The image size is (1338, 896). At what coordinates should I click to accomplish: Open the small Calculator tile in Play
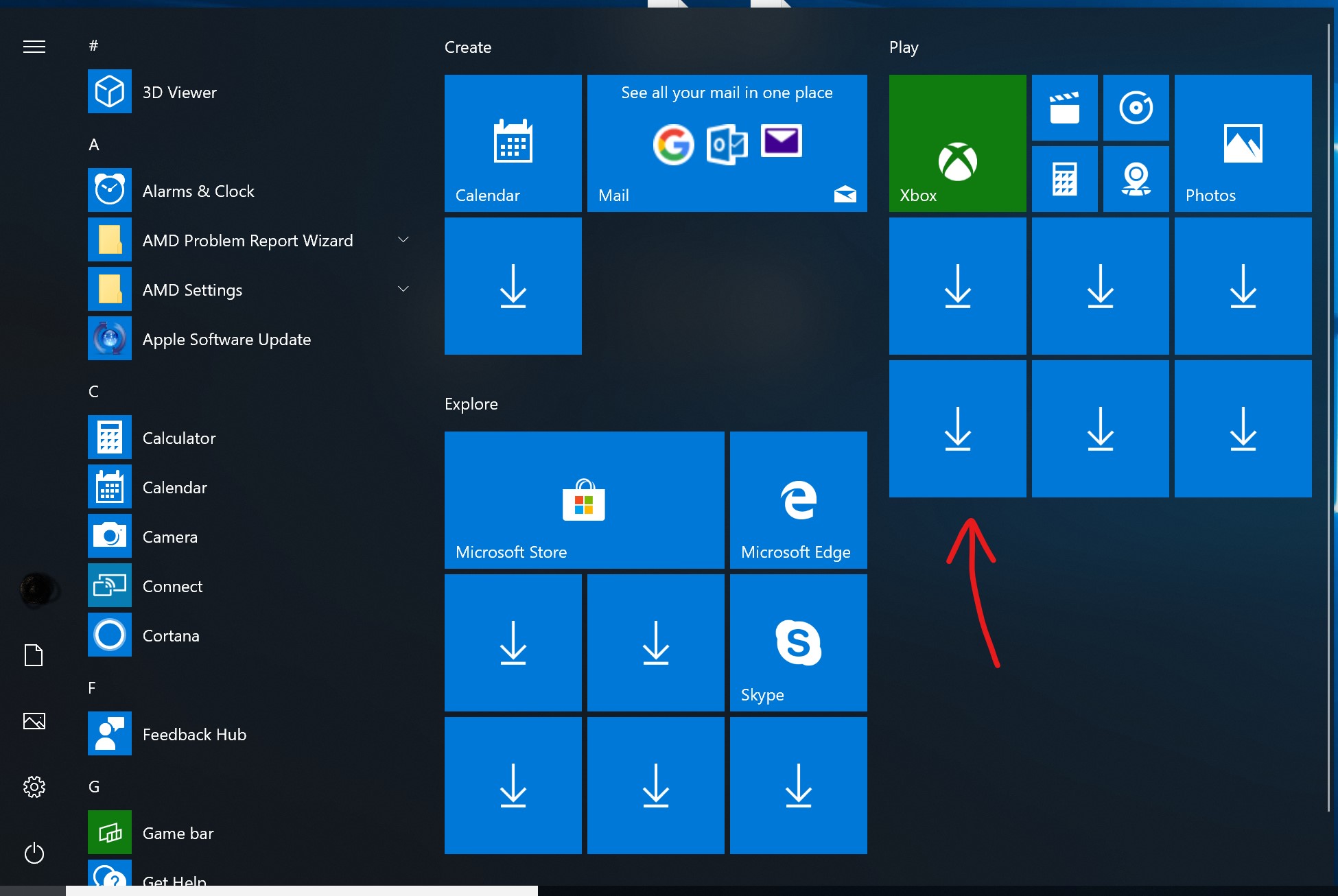pos(1064,179)
